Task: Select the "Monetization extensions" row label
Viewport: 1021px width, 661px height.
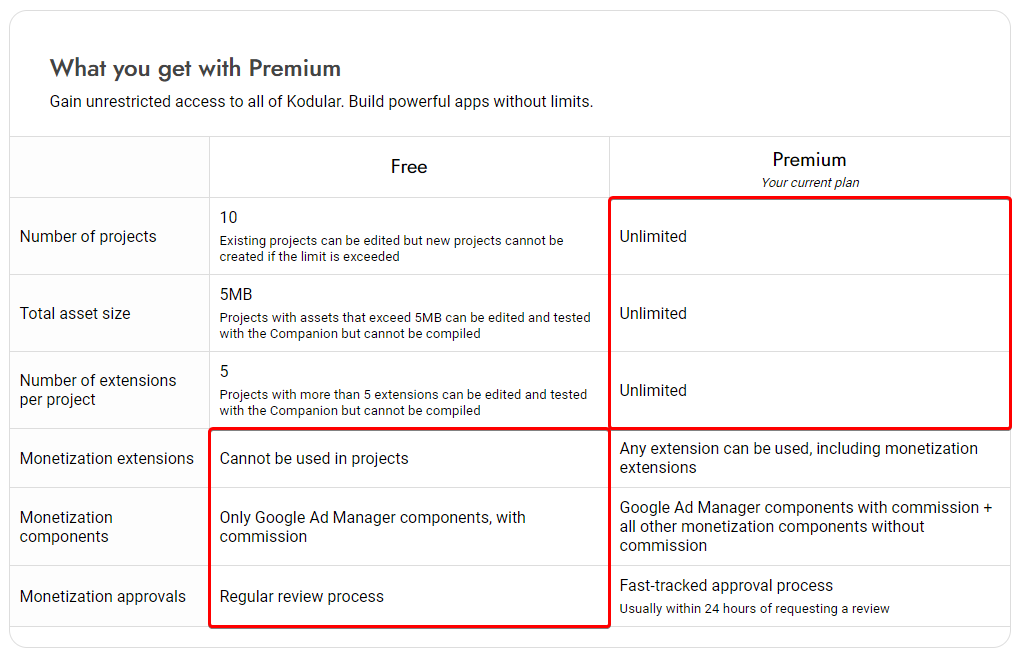Action: 107,459
